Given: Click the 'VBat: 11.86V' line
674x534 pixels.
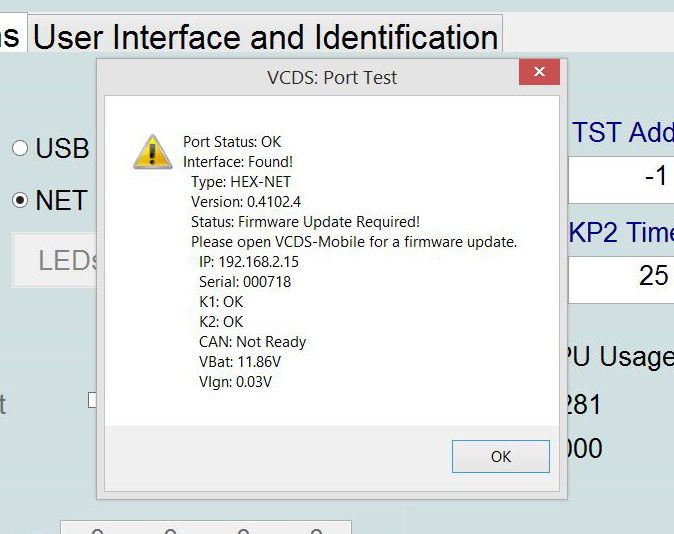Looking at the screenshot, I should [x=240, y=362].
